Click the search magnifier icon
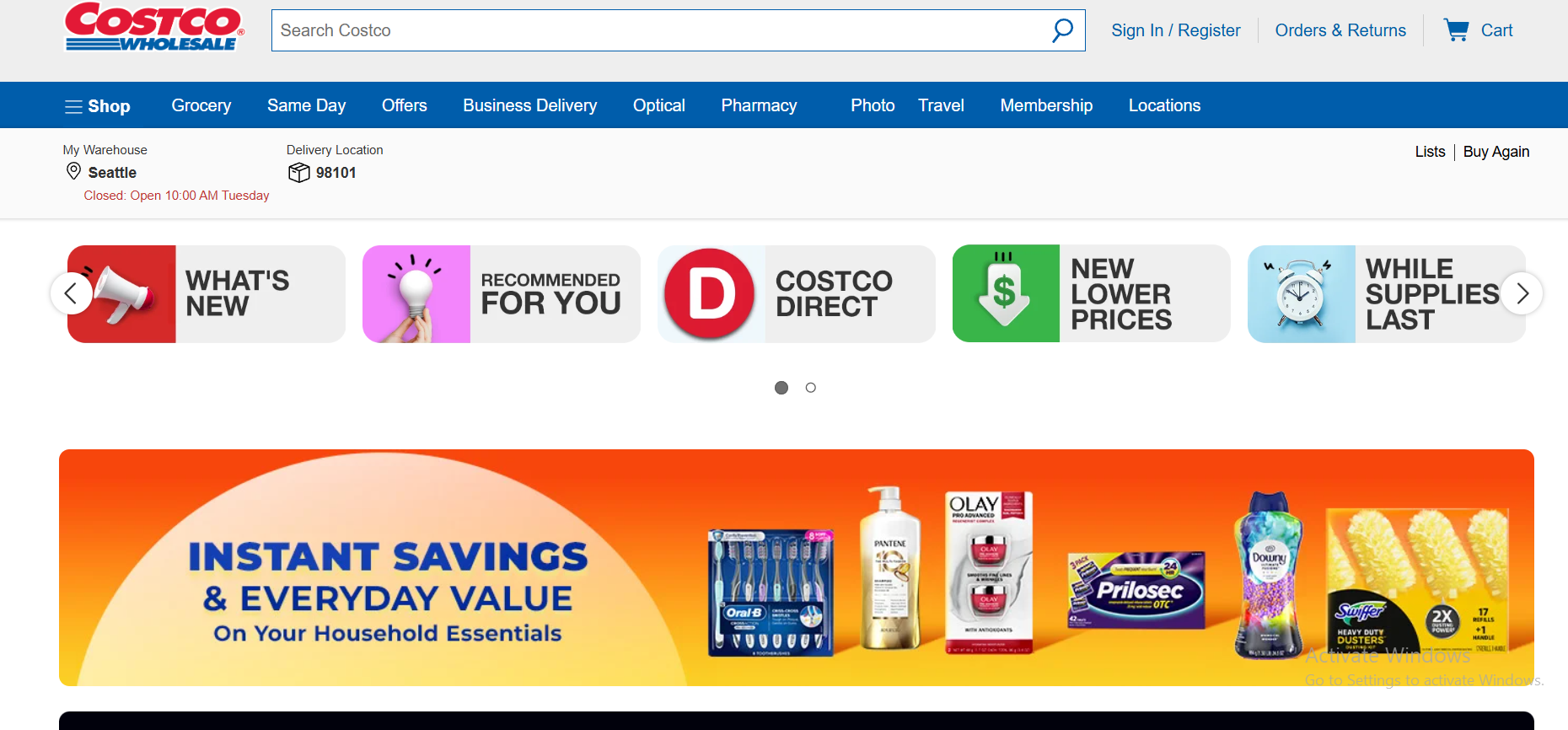This screenshot has height=730, width=1568. (1062, 30)
